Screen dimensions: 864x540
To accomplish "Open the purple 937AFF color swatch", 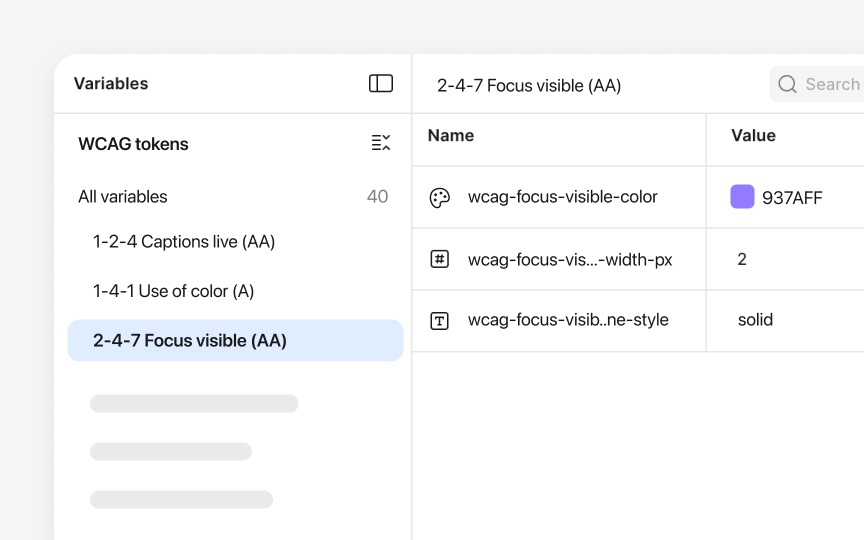I will [x=742, y=197].
